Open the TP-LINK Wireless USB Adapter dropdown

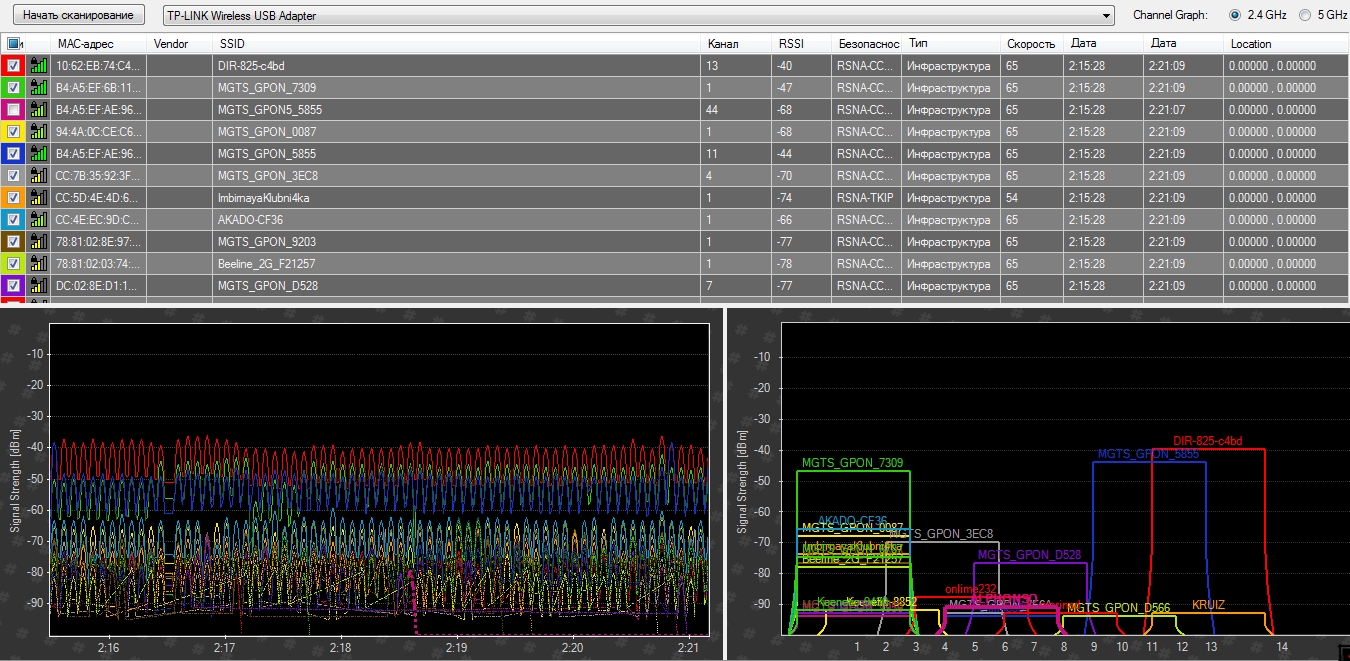click(1105, 16)
